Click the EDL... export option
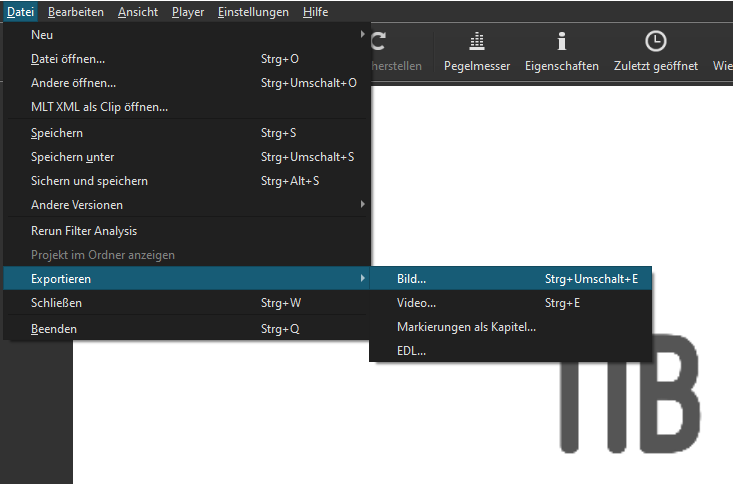This screenshot has height=484, width=733. point(411,351)
